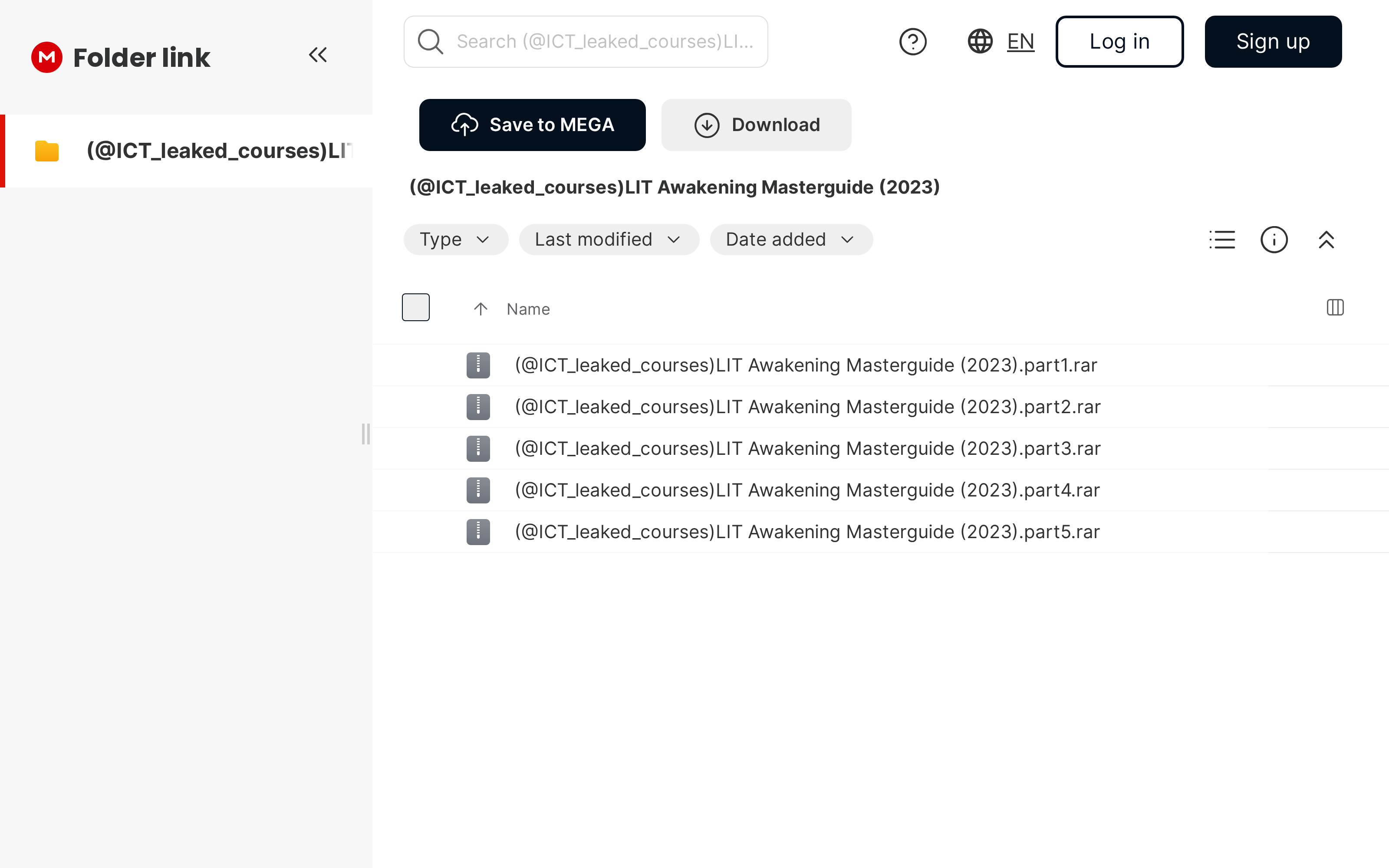Click the Download button

(756, 125)
